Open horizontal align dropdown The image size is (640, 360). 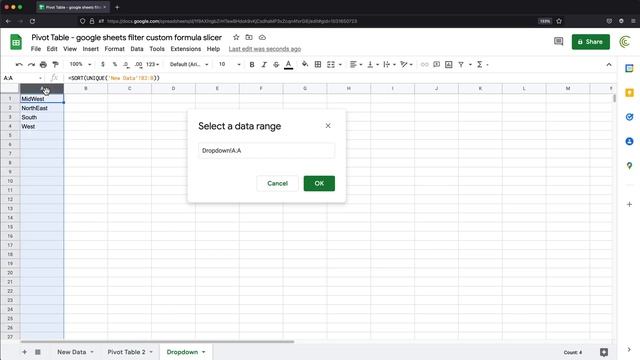[356, 64]
